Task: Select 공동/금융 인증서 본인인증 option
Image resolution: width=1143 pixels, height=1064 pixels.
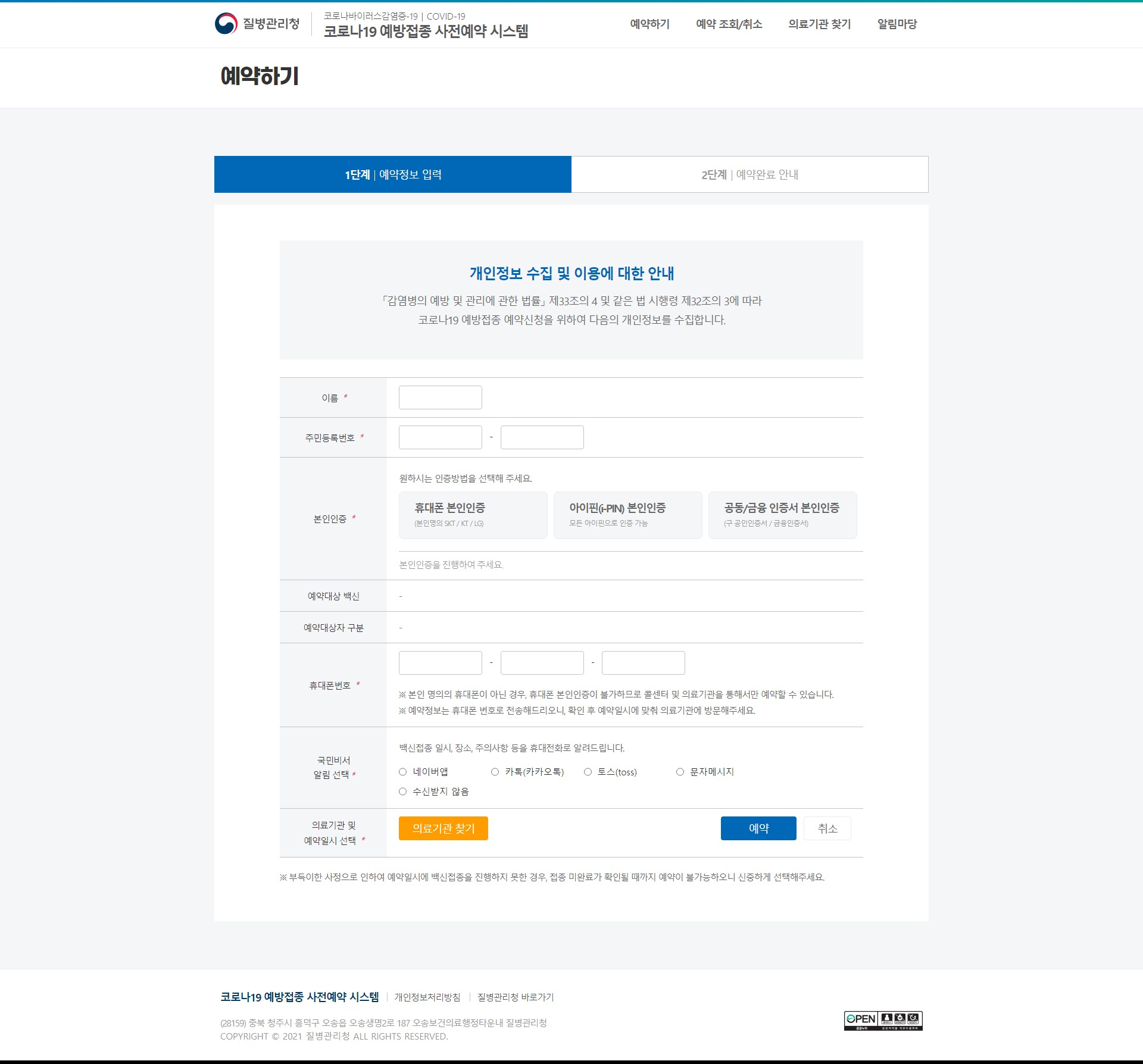Action: pos(782,515)
